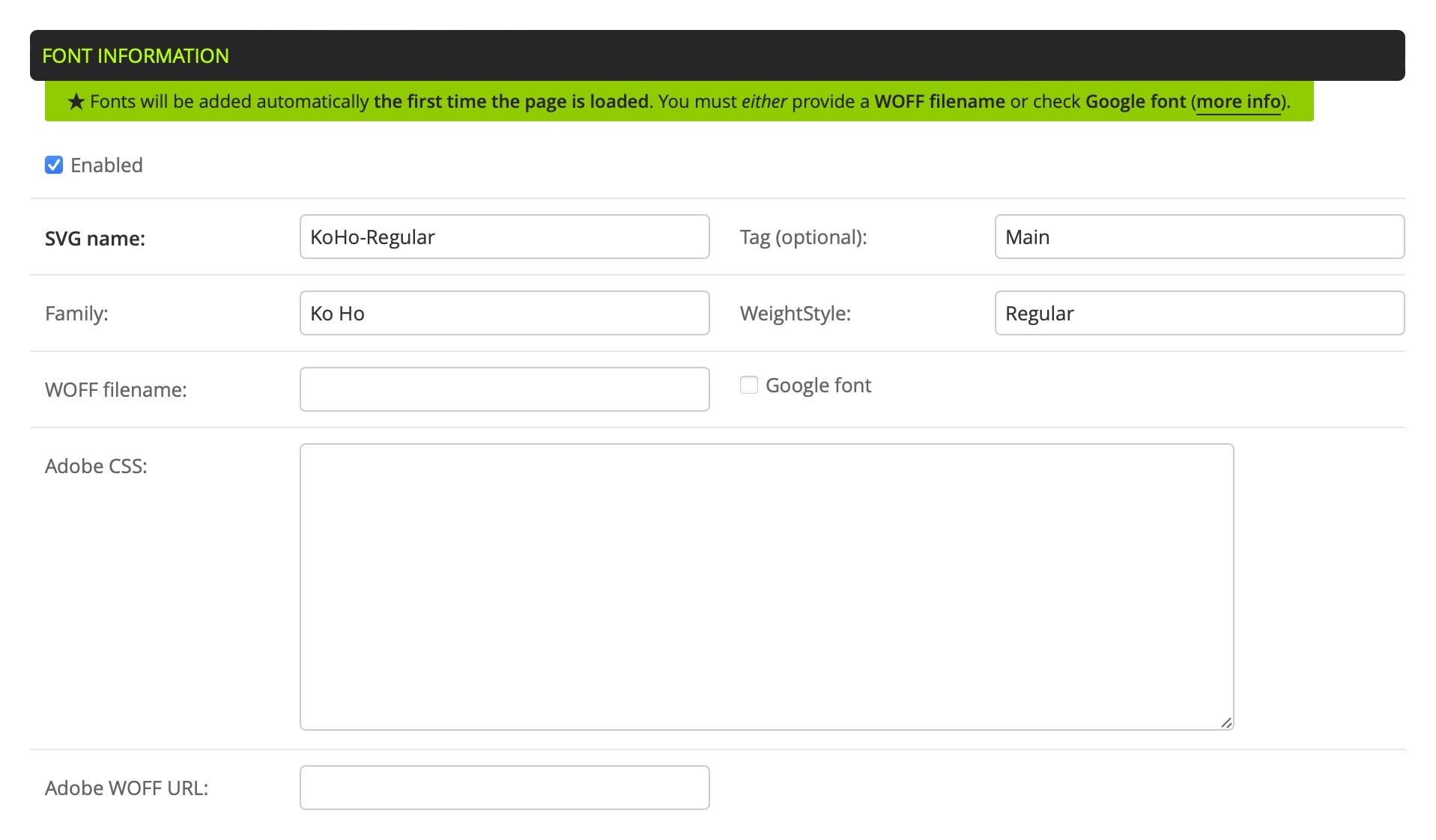Click the Tag field containing Main
1436x840 pixels.
[x=1199, y=237]
